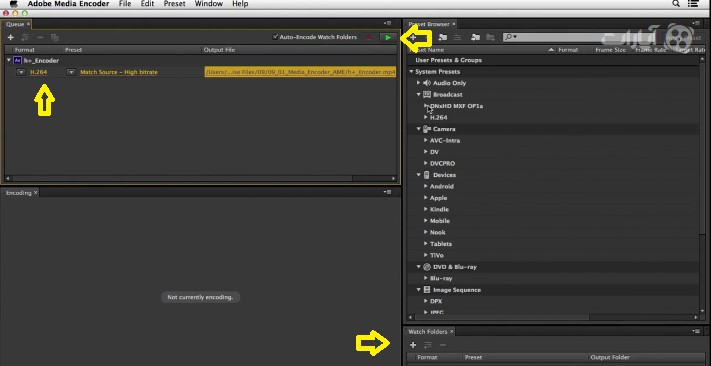711x366 pixels.
Task: Open Preset Settings in Preset Browser toolbar
Action: (458, 38)
